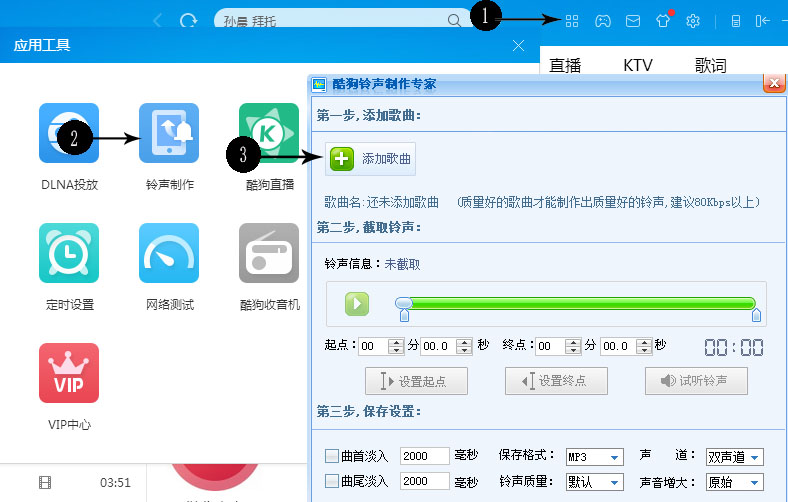Click the 未截取 ringtone info text
This screenshot has width=788, height=502.
(x=402, y=264)
